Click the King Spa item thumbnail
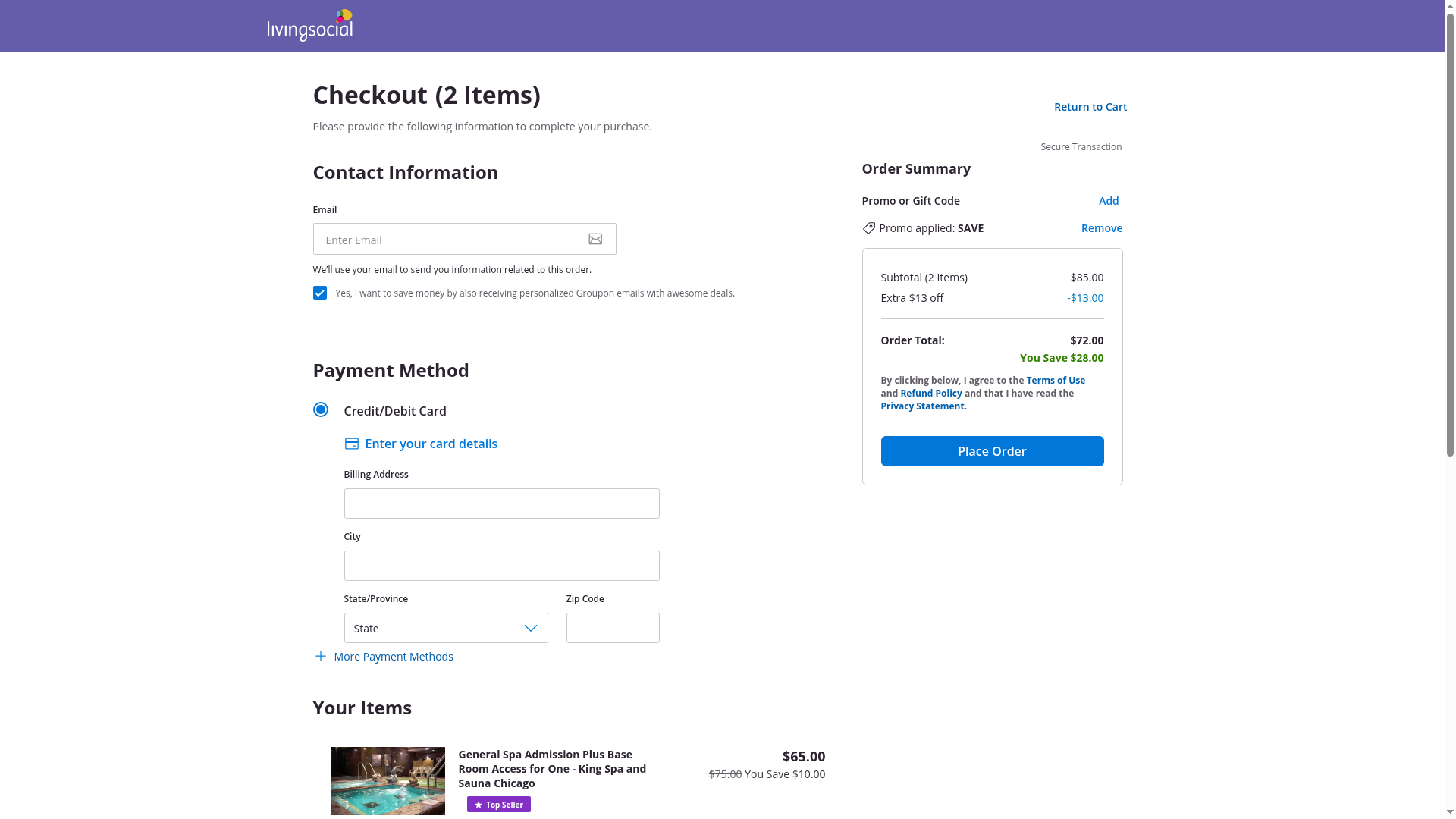Viewport: 1456px width, 819px height. point(388,781)
